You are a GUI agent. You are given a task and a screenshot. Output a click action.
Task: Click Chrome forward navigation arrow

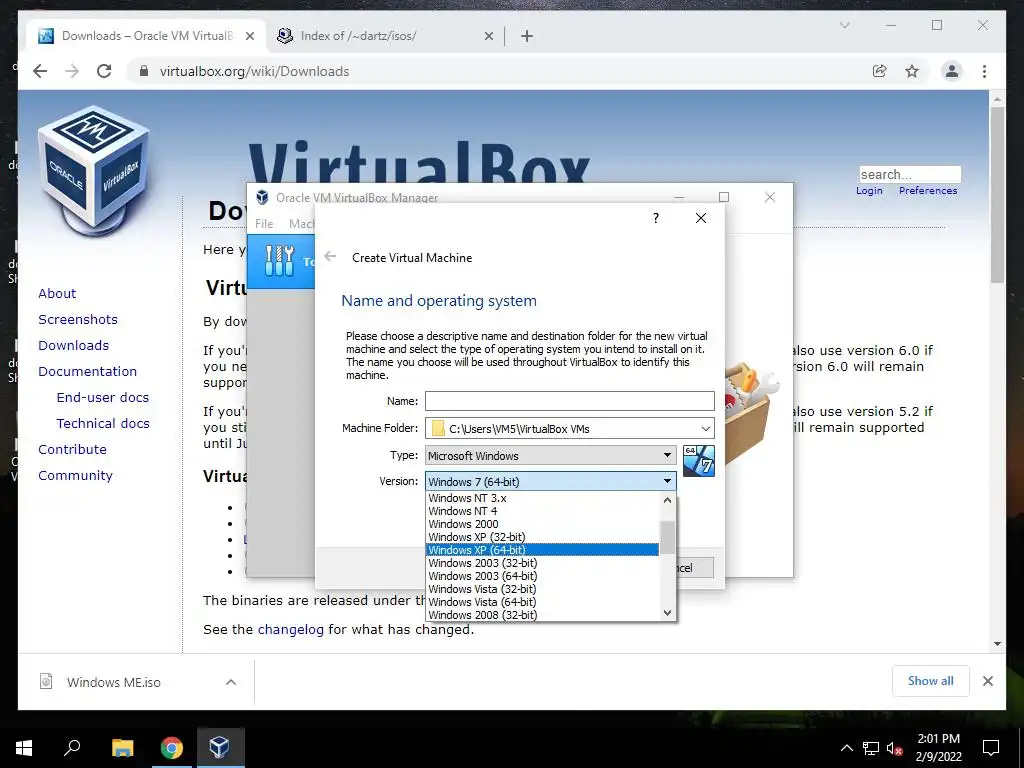[72, 71]
